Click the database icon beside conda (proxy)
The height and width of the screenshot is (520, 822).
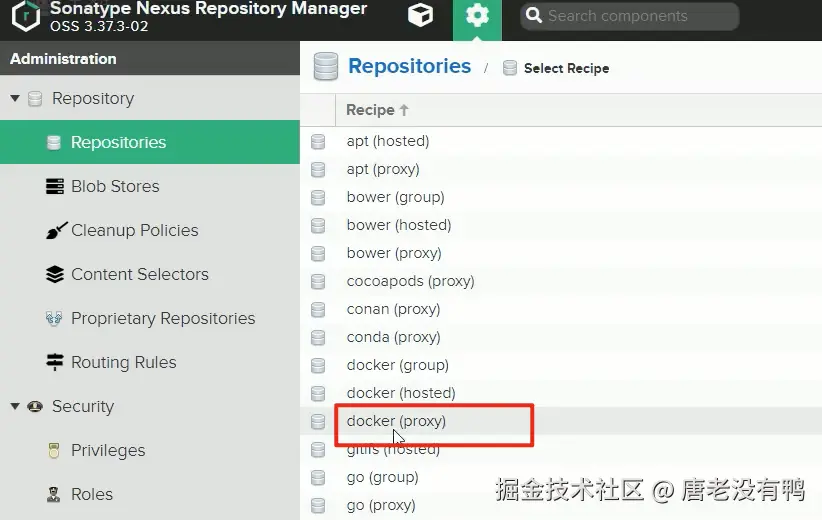tap(318, 338)
